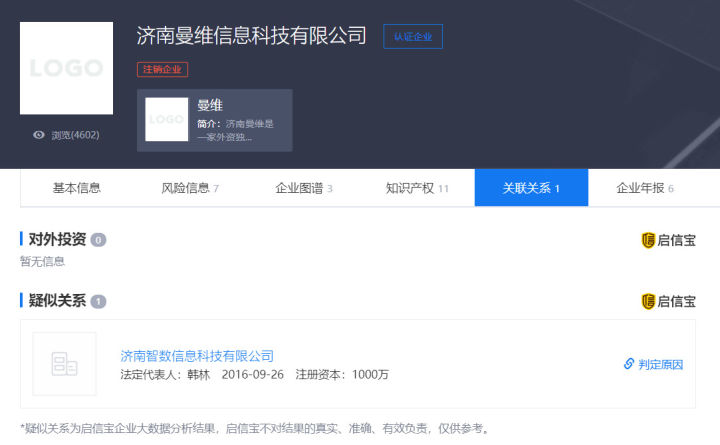Click the 疑似关系 count badge
The width and height of the screenshot is (720, 445).
[x=98, y=301]
